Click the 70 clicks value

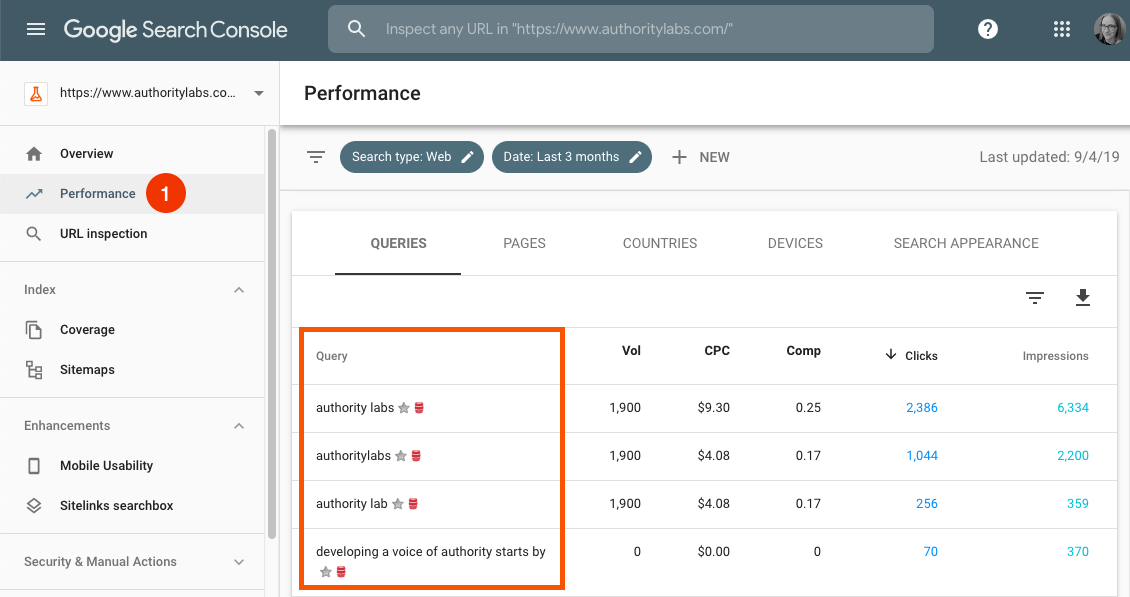(930, 552)
